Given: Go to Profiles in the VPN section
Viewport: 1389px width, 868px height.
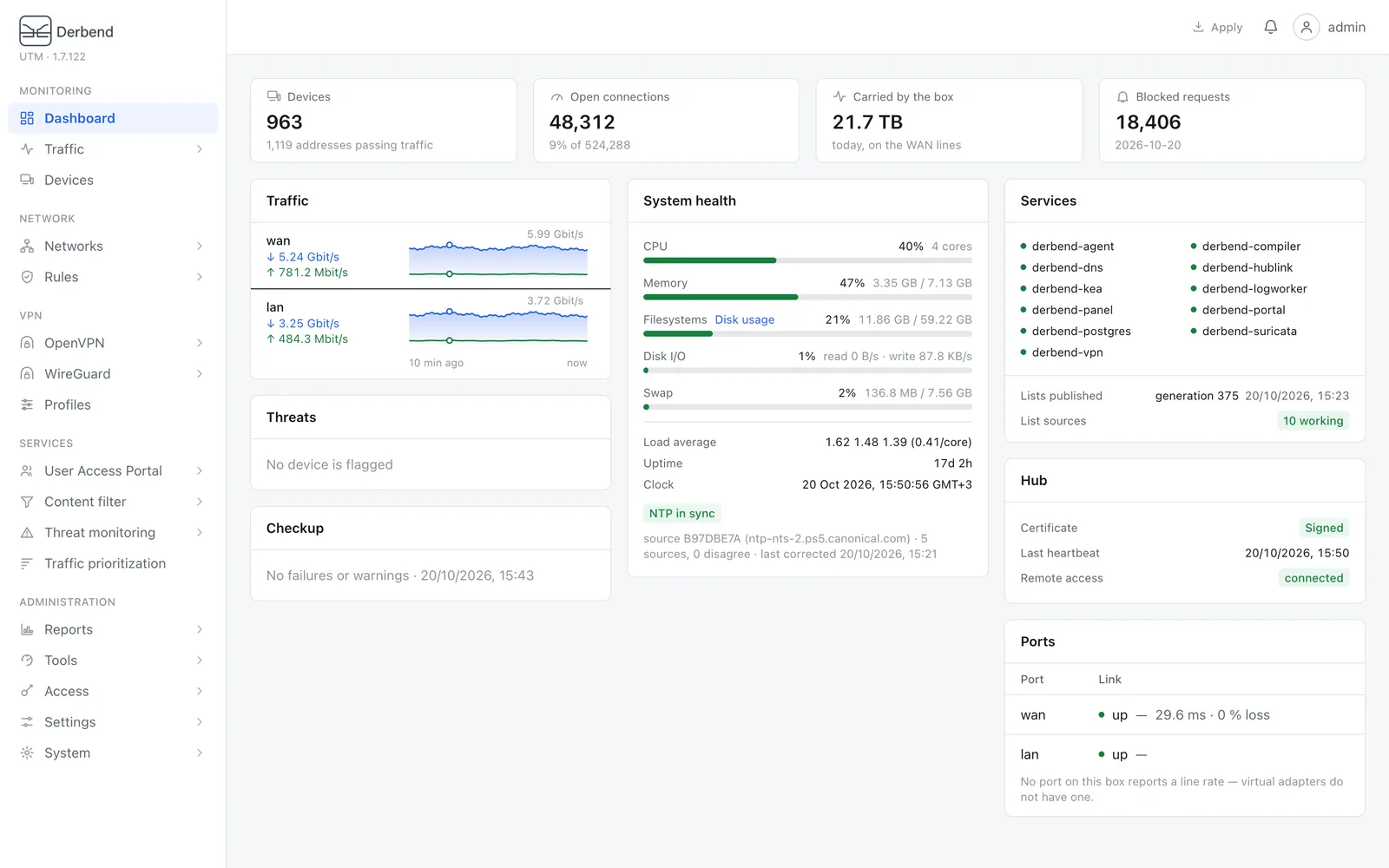Looking at the screenshot, I should point(113,404).
